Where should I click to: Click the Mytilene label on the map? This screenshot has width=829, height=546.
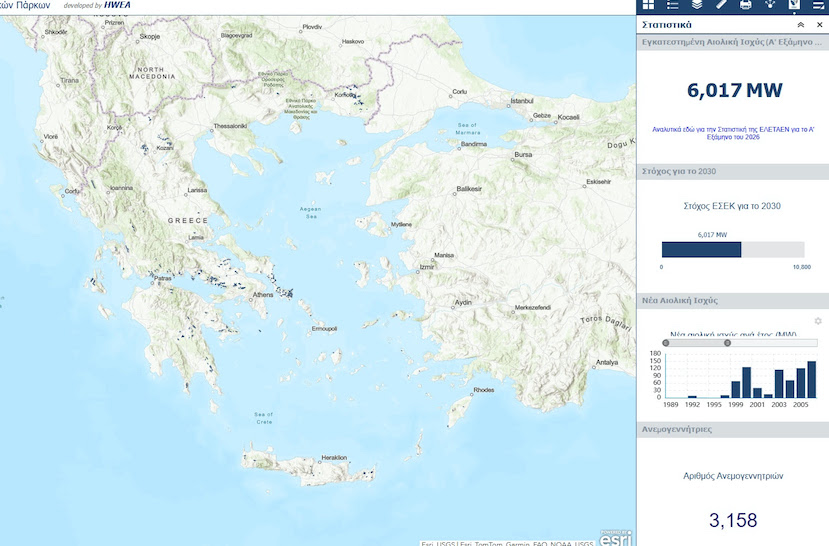[401, 225]
